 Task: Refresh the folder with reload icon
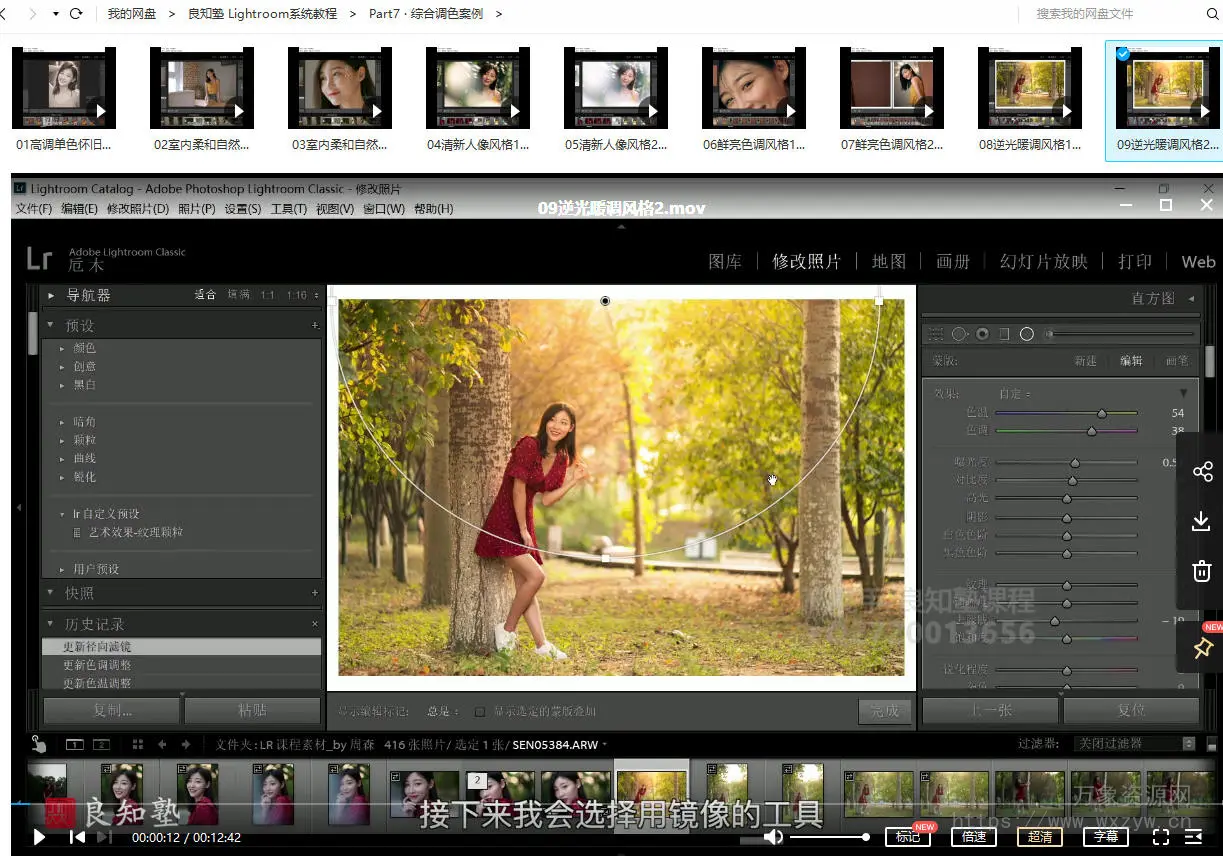click(76, 14)
